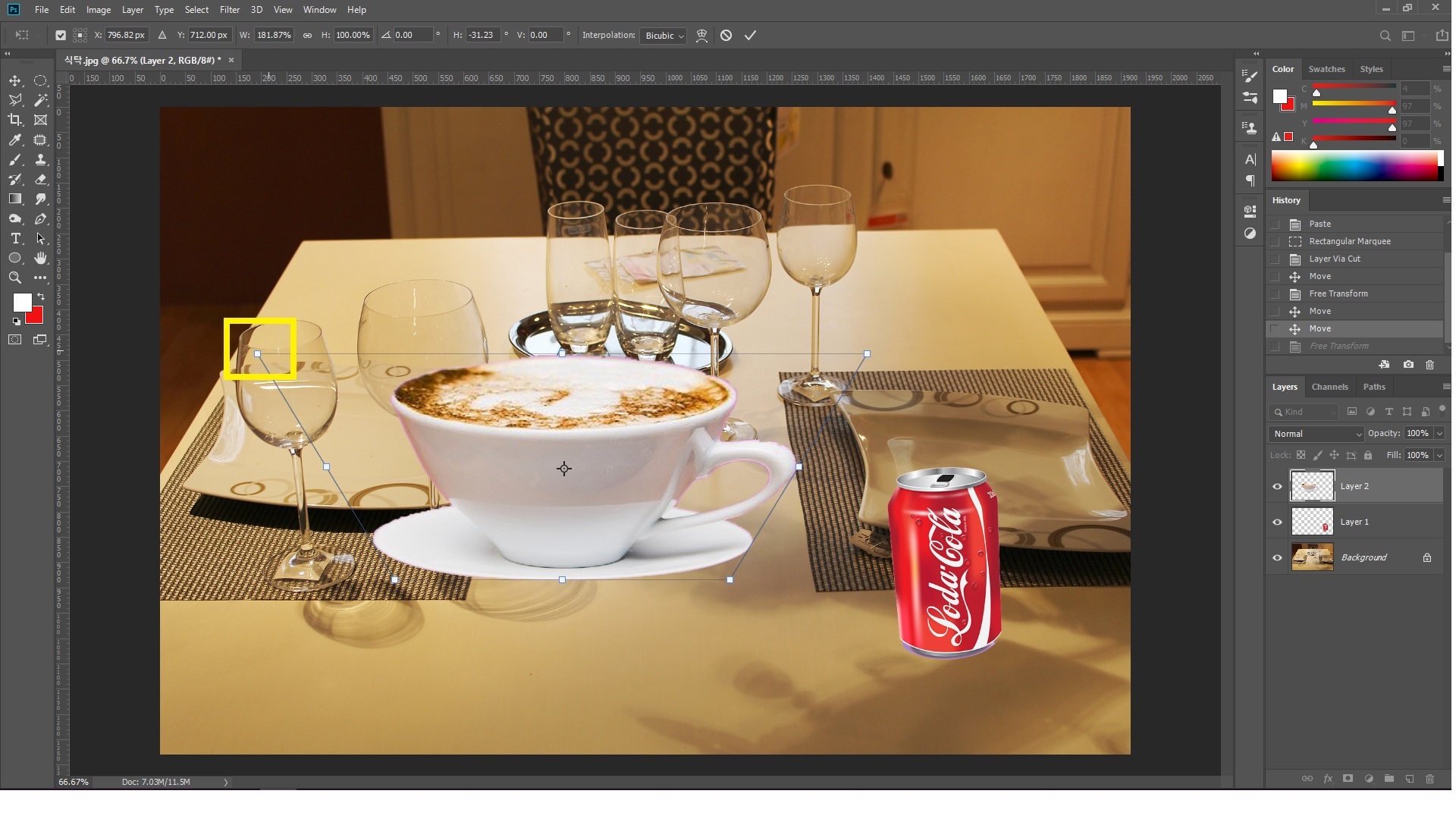The width and height of the screenshot is (1456, 819).
Task: Select the Layer Via Cut history state
Action: coord(1334,259)
